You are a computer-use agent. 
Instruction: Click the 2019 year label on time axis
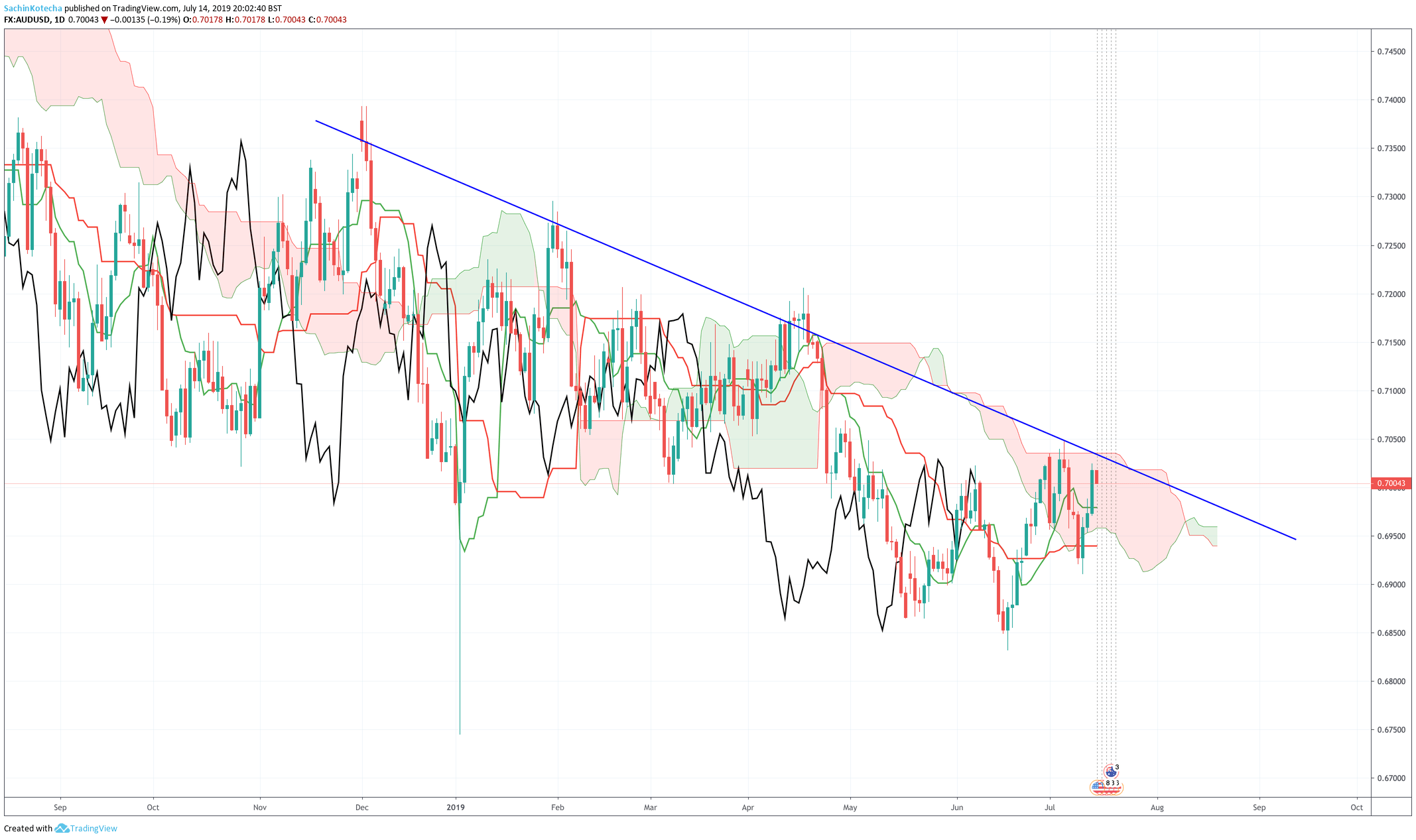456,808
